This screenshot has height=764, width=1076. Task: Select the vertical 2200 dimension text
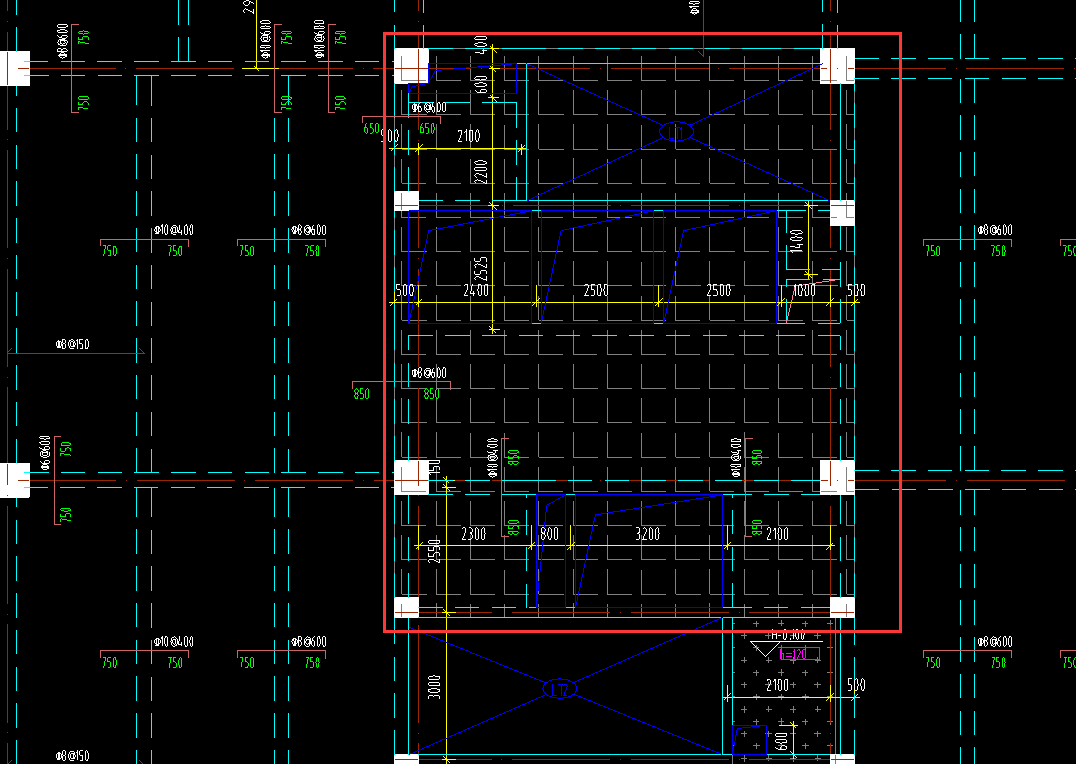pos(481,172)
